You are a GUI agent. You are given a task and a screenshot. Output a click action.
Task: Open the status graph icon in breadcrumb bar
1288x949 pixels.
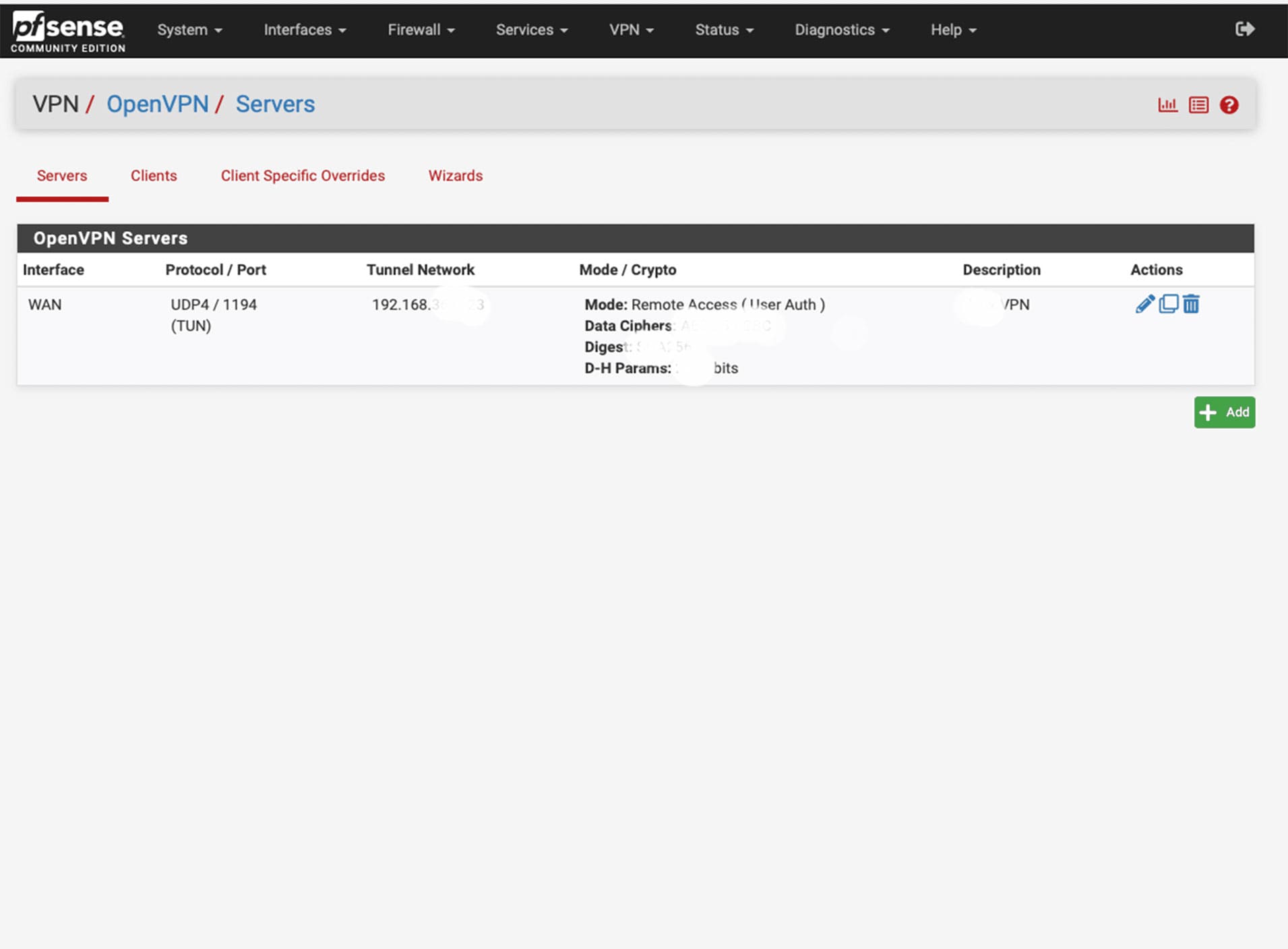(x=1167, y=105)
